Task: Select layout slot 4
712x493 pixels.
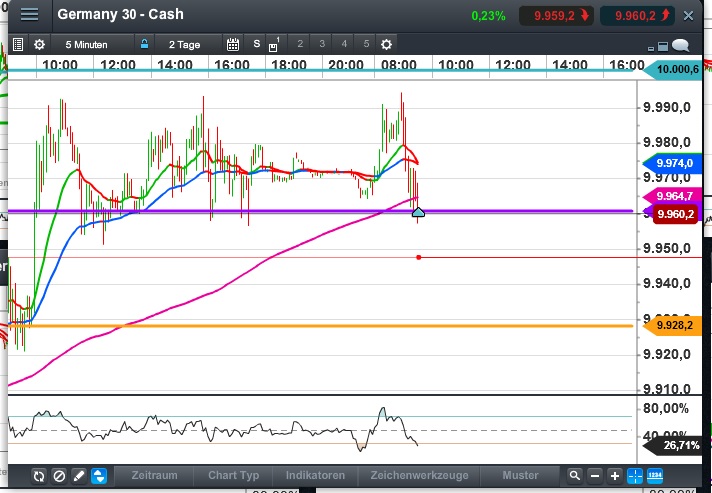Action: click(344, 44)
